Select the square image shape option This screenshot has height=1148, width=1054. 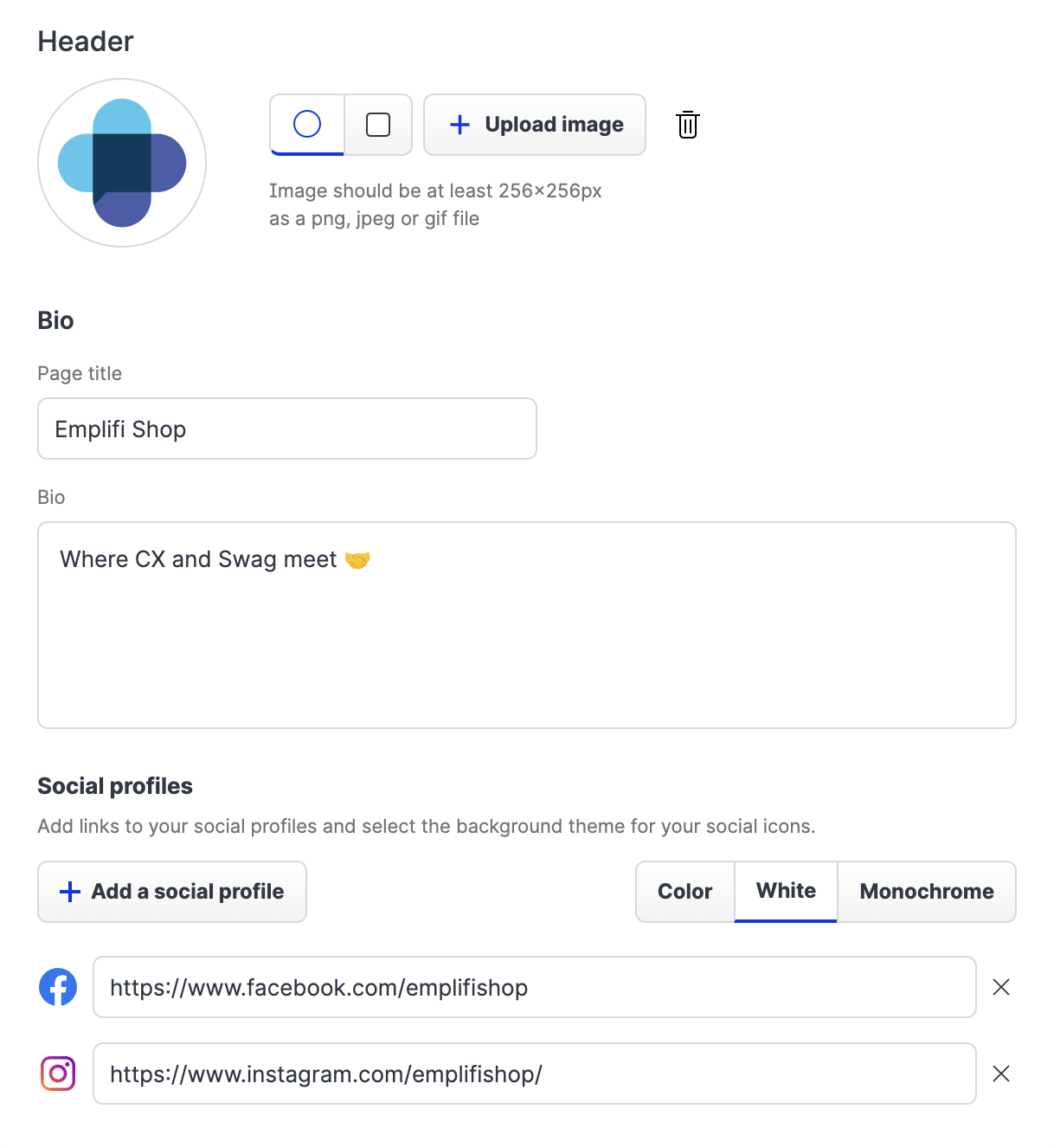click(378, 125)
